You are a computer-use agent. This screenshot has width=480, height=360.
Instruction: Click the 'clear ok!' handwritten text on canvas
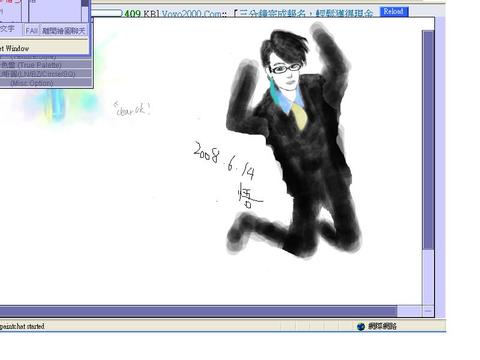[132, 109]
